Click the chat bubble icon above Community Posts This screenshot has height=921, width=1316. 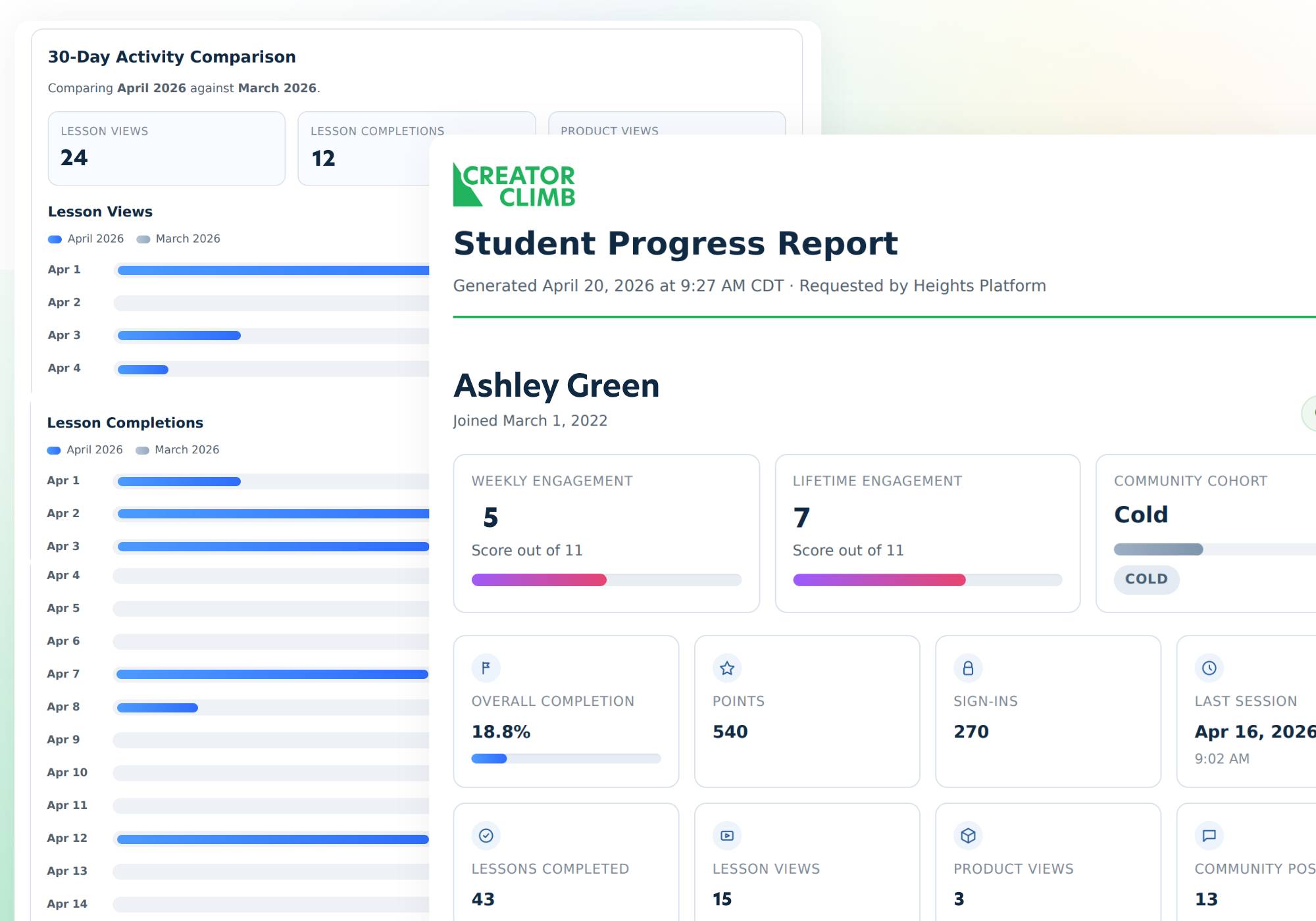coord(1209,835)
